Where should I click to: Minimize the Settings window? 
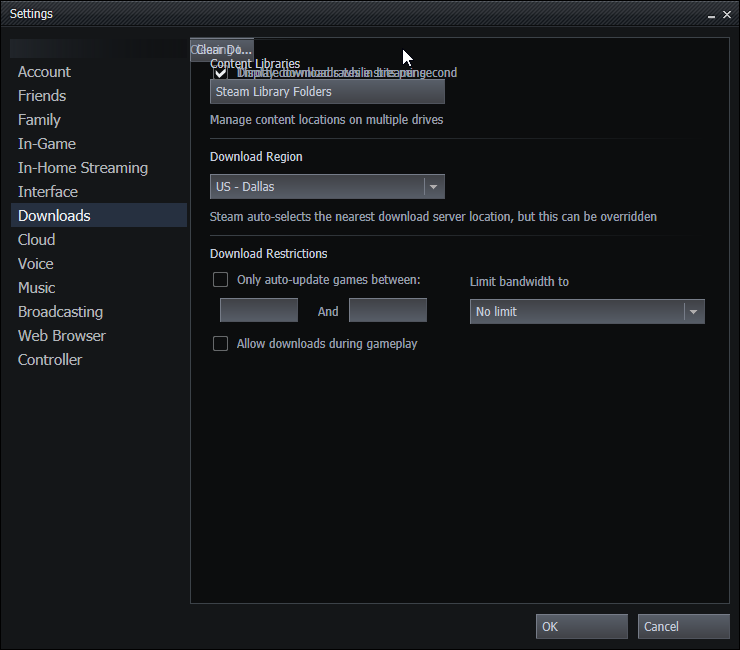pos(711,15)
